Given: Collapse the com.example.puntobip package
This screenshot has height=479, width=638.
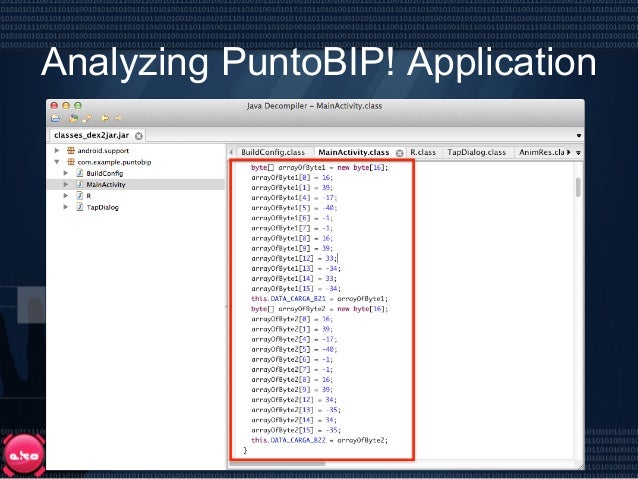Looking at the screenshot, I should (x=57, y=162).
